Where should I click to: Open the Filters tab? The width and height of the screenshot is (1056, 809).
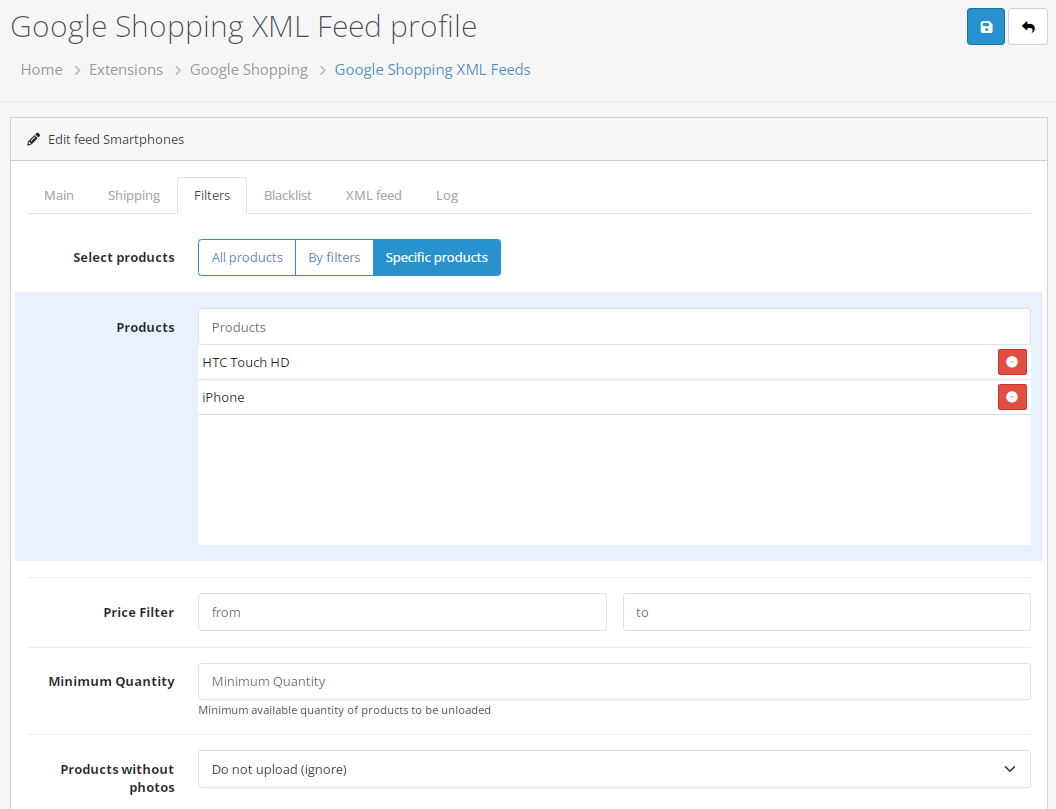212,195
